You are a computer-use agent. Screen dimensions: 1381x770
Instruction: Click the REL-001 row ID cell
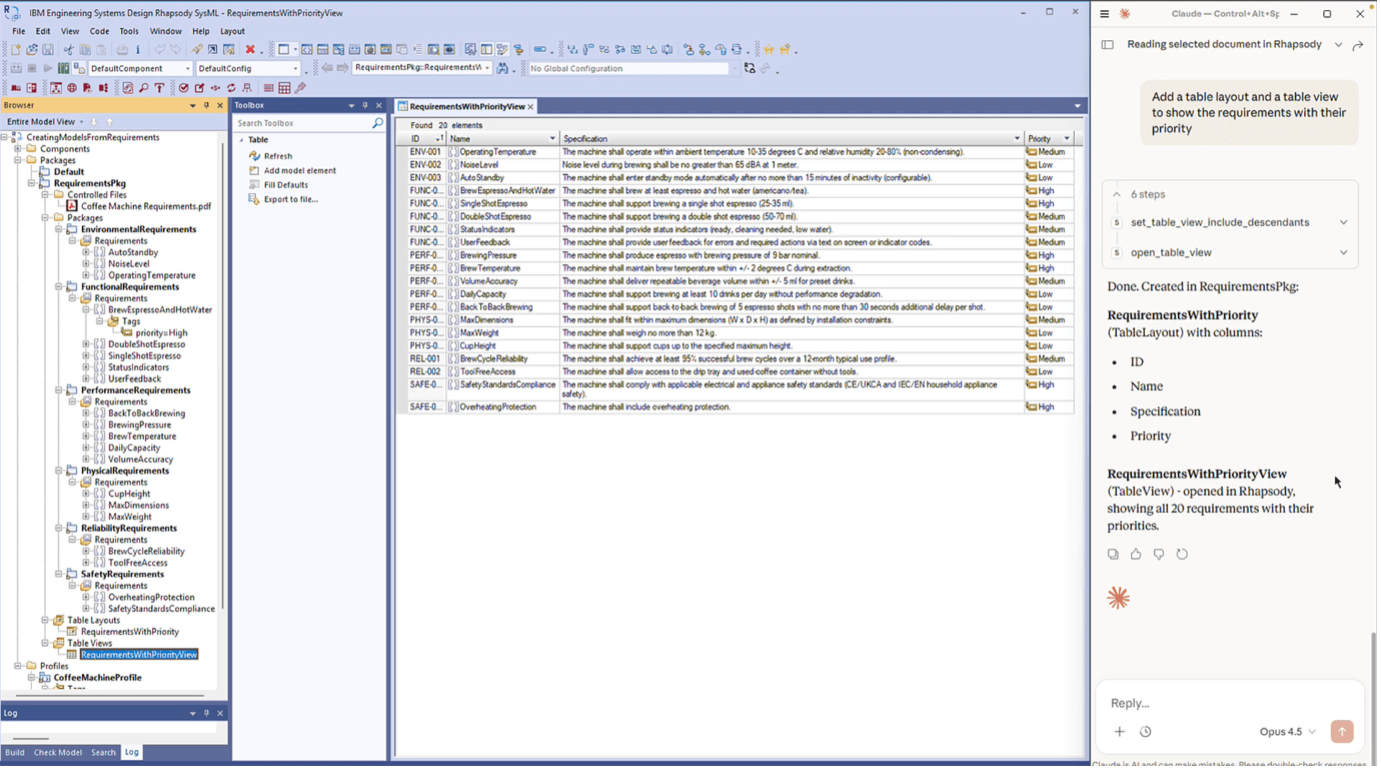pos(426,359)
